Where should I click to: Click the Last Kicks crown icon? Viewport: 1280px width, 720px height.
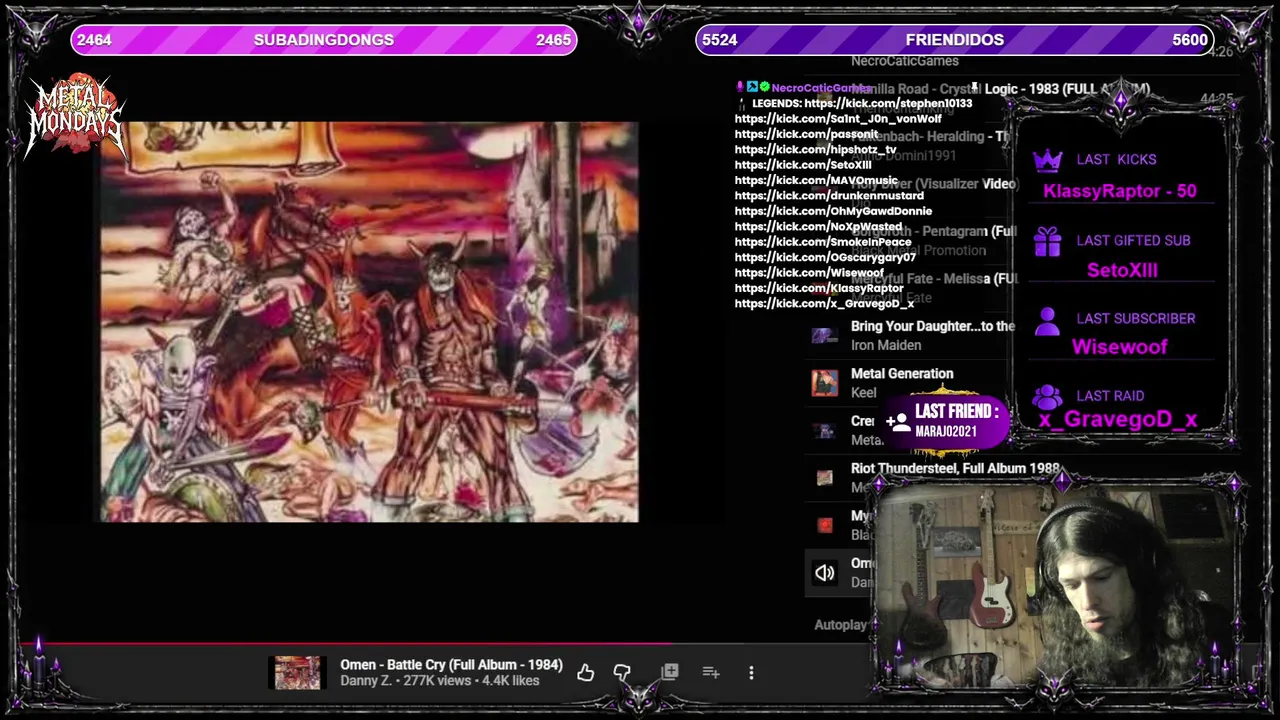click(x=1047, y=160)
